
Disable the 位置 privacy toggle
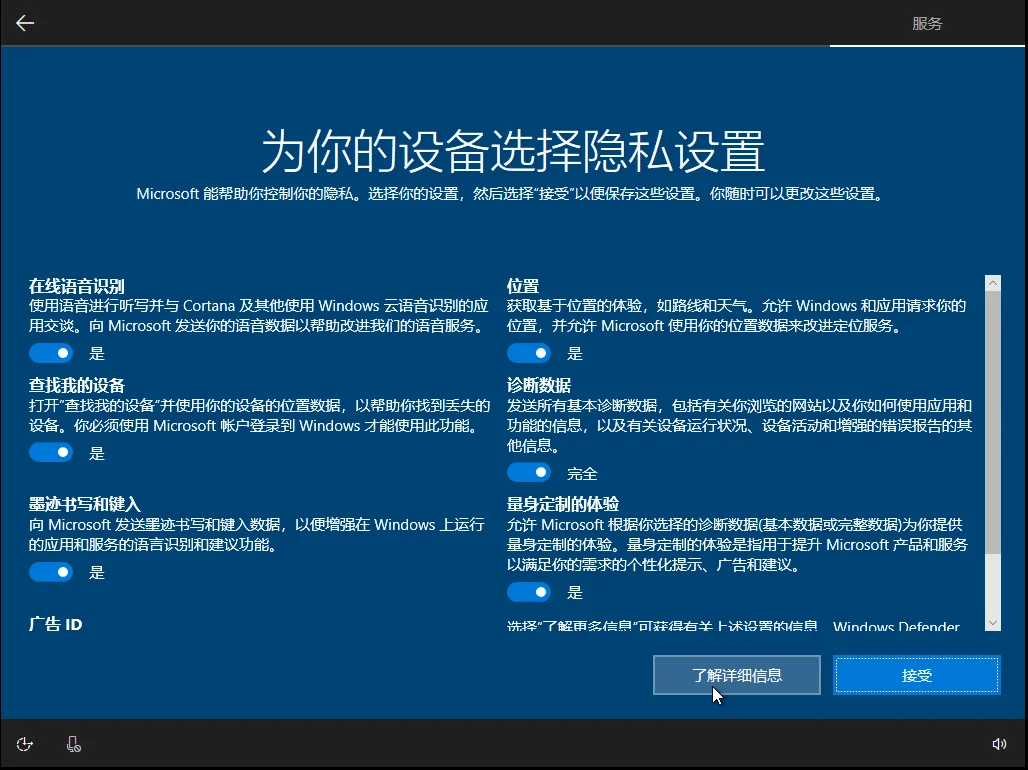529,352
